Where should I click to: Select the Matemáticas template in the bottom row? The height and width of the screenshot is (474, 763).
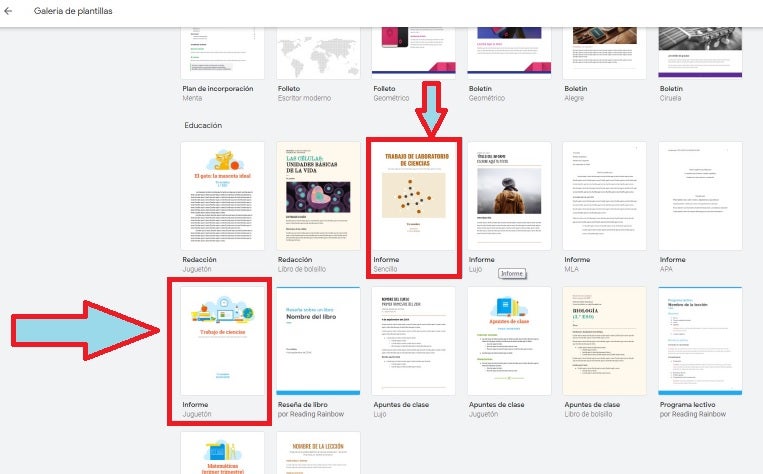click(x=222, y=455)
